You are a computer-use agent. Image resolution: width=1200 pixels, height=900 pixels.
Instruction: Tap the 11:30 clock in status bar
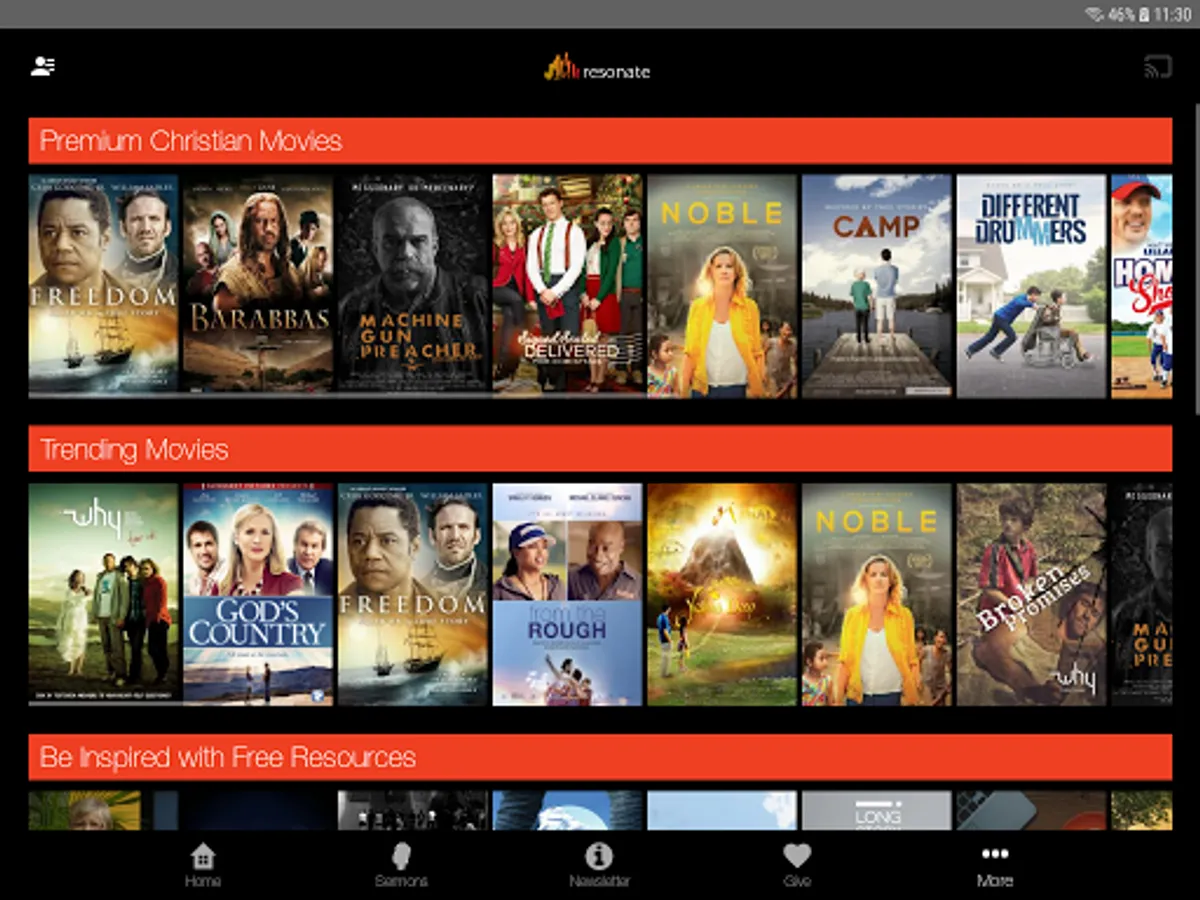coord(1173,14)
